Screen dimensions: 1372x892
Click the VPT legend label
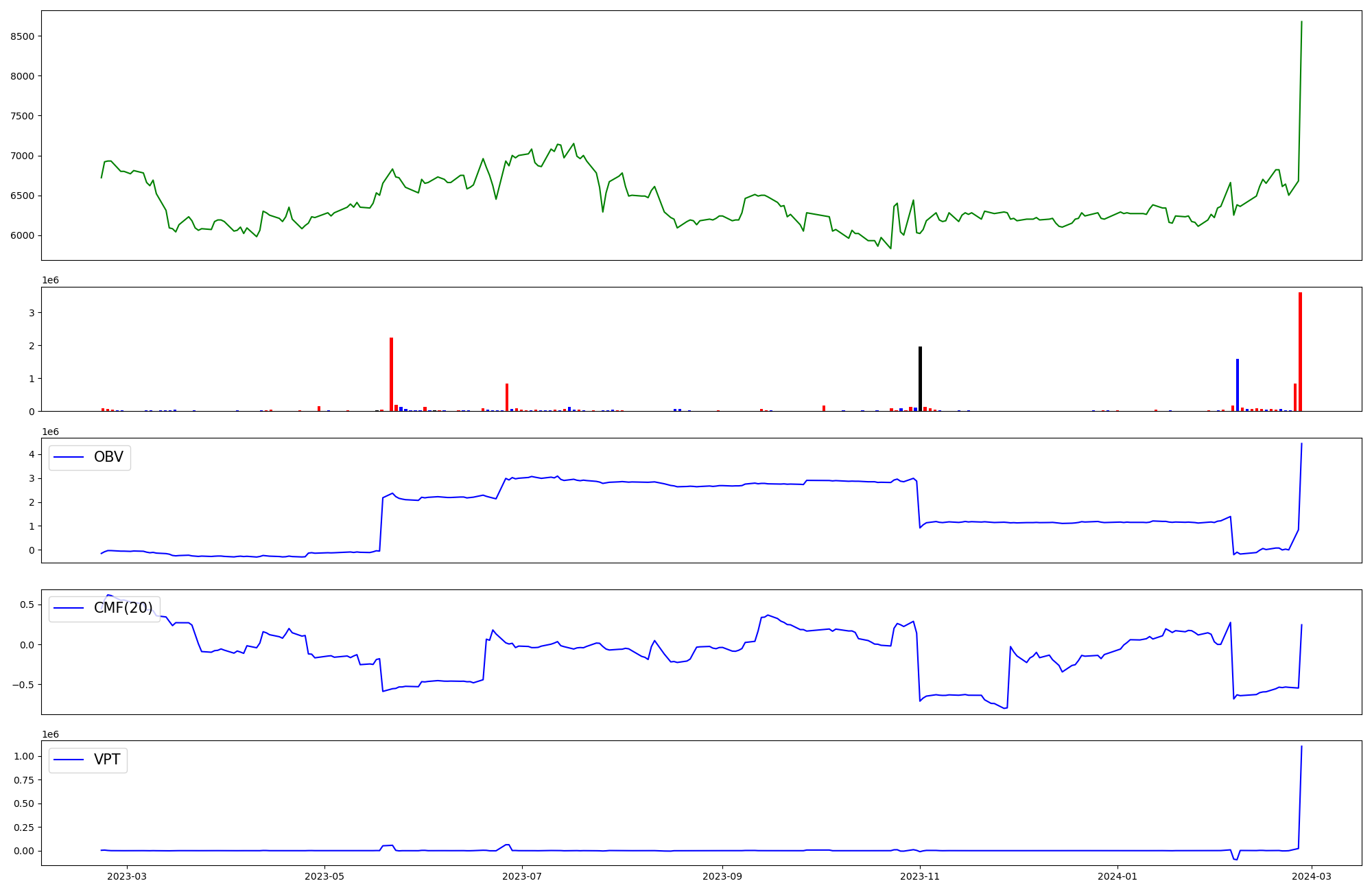click(x=107, y=760)
